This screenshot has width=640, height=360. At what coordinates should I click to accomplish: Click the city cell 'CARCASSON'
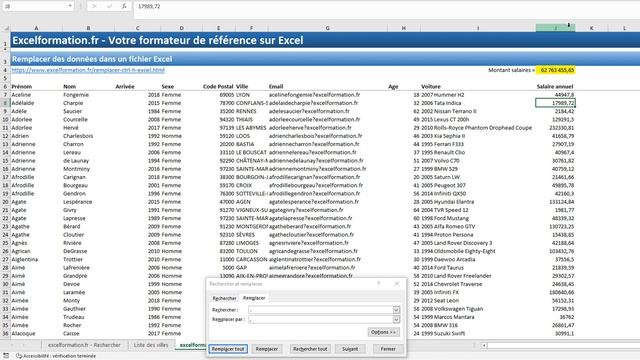coord(251,259)
